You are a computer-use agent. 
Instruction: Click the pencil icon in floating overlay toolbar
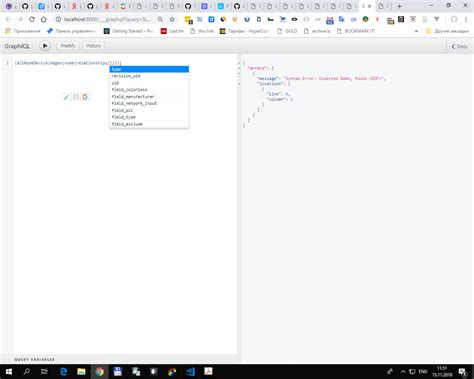coord(67,97)
